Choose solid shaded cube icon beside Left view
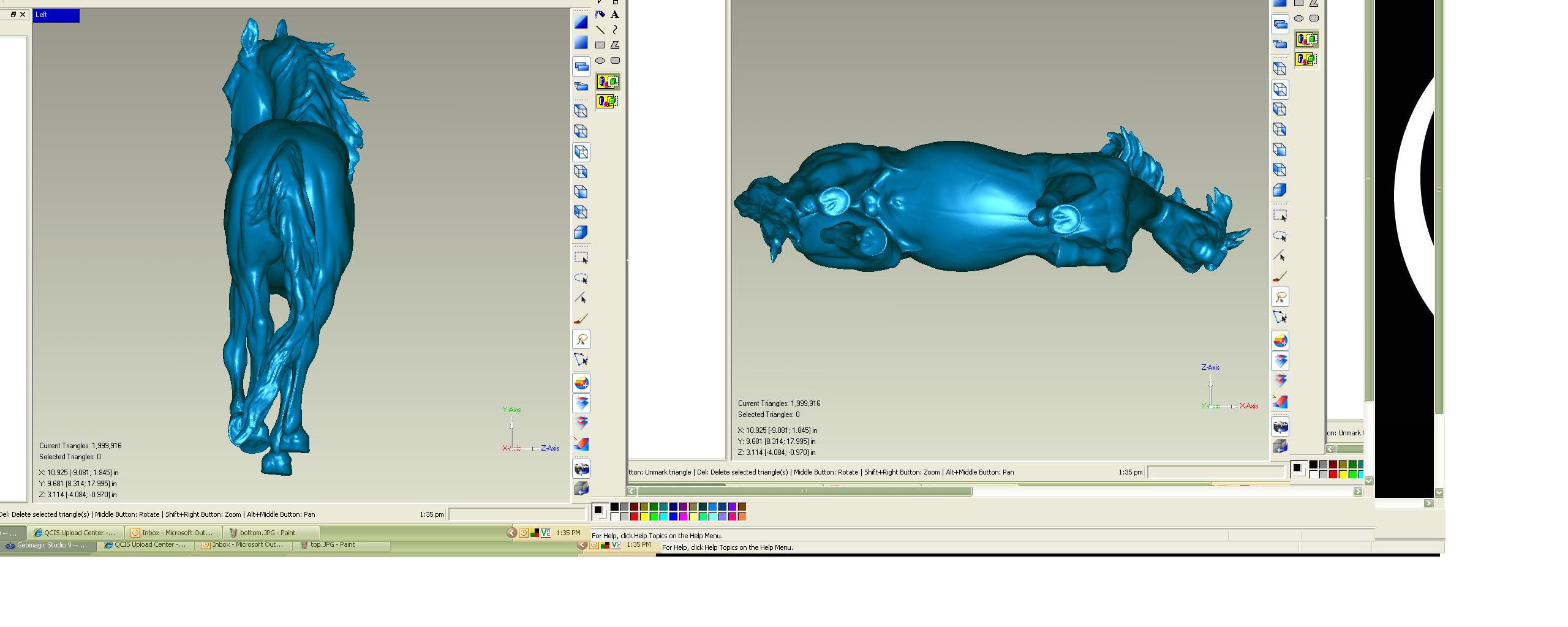Screen dimensions: 1568x627 pos(581,233)
